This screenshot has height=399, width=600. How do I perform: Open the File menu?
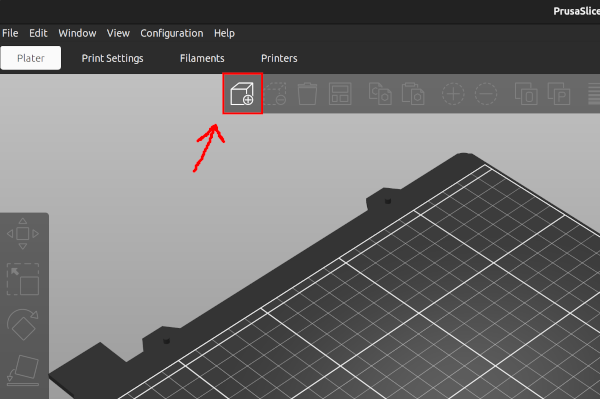point(10,33)
